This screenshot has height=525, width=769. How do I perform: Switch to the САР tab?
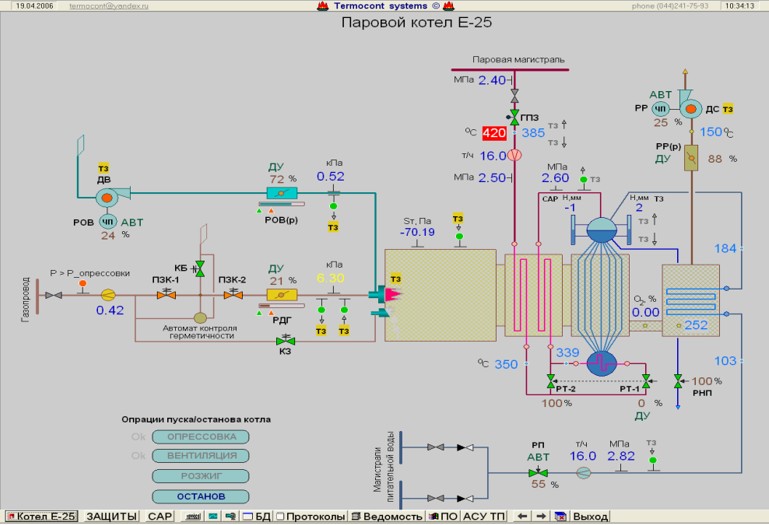point(159,516)
